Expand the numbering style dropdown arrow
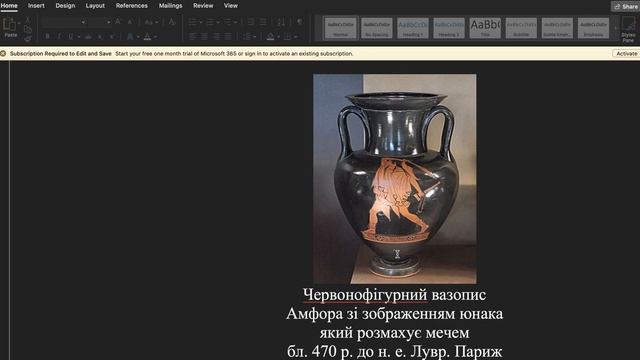 [x=218, y=22]
